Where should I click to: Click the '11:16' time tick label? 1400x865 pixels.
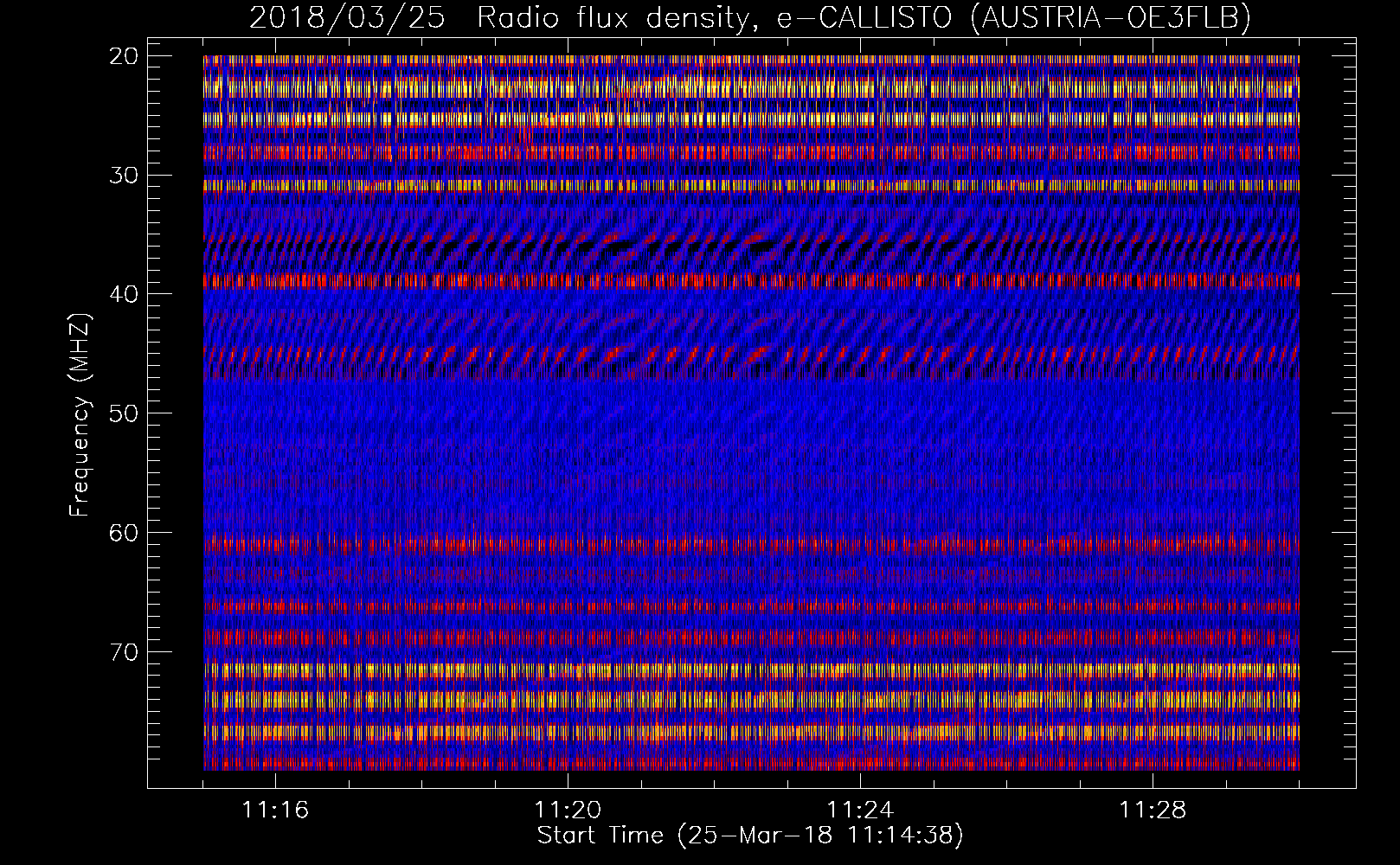pyautogui.click(x=275, y=811)
